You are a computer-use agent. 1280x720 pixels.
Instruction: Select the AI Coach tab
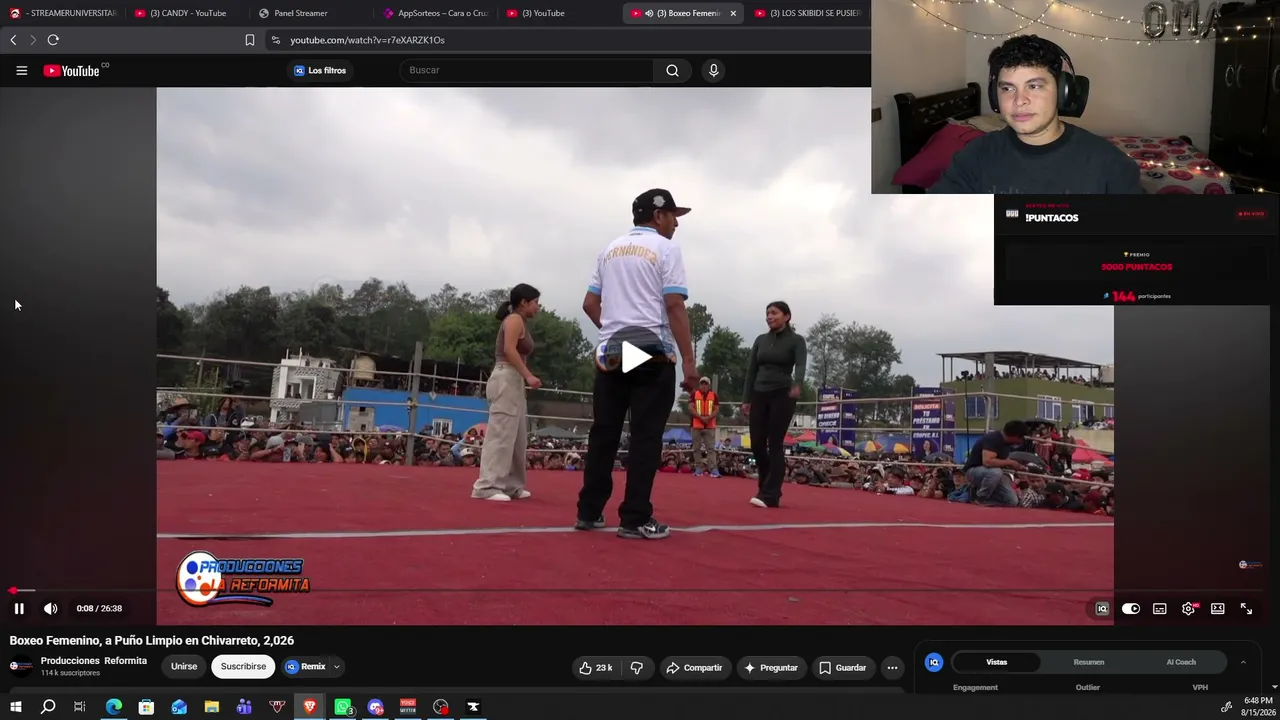pos(1181,662)
